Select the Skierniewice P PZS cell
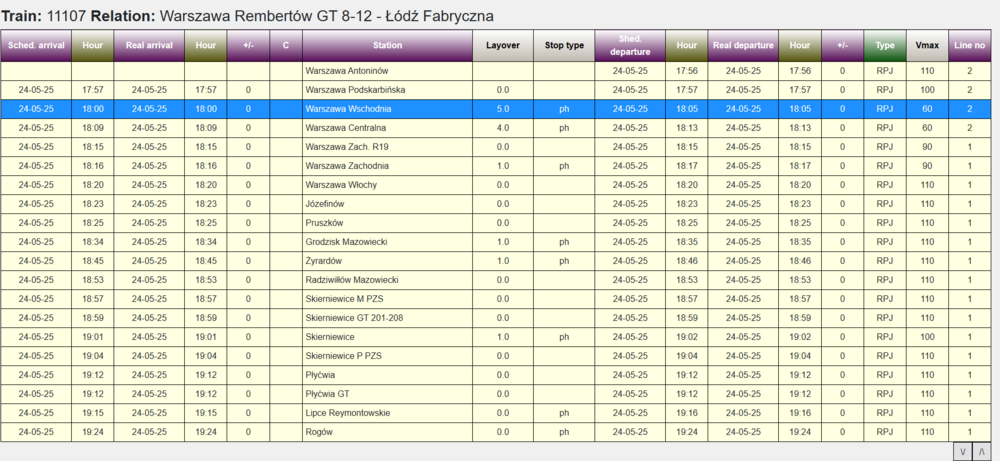This screenshot has height=461, width=1000. [388, 356]
